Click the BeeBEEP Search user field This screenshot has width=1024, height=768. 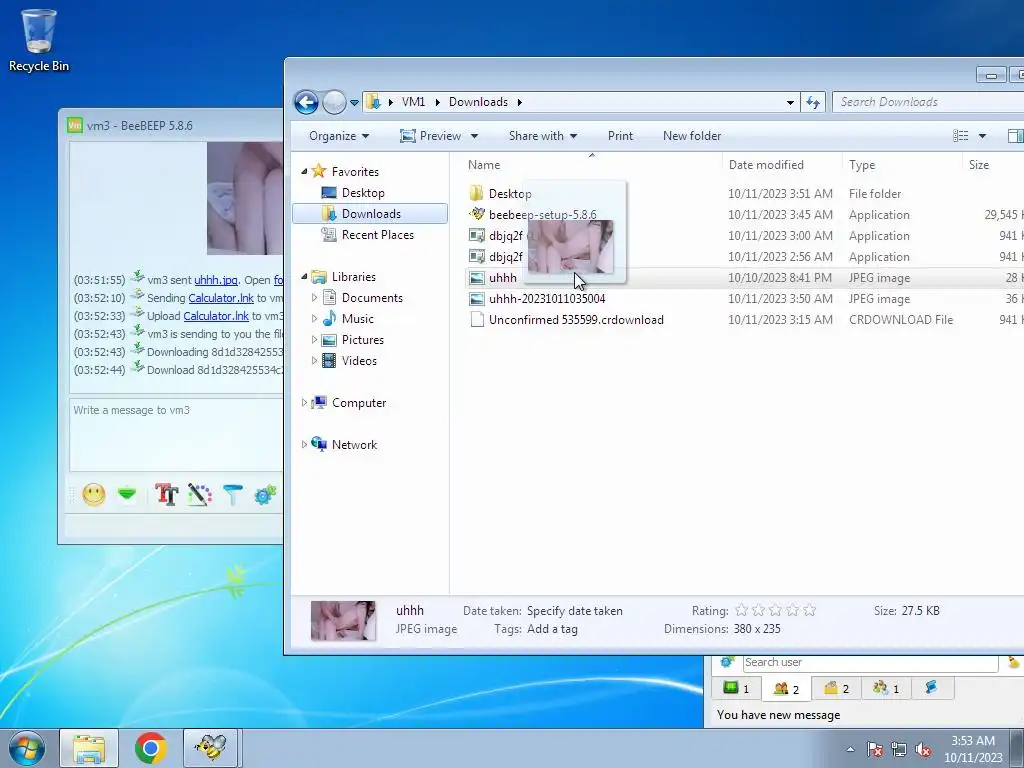pyautogui.click(x=871, y=662)
